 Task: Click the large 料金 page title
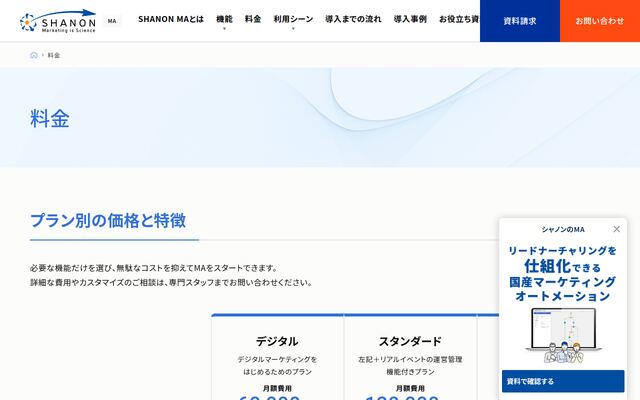tap(50, 119)
